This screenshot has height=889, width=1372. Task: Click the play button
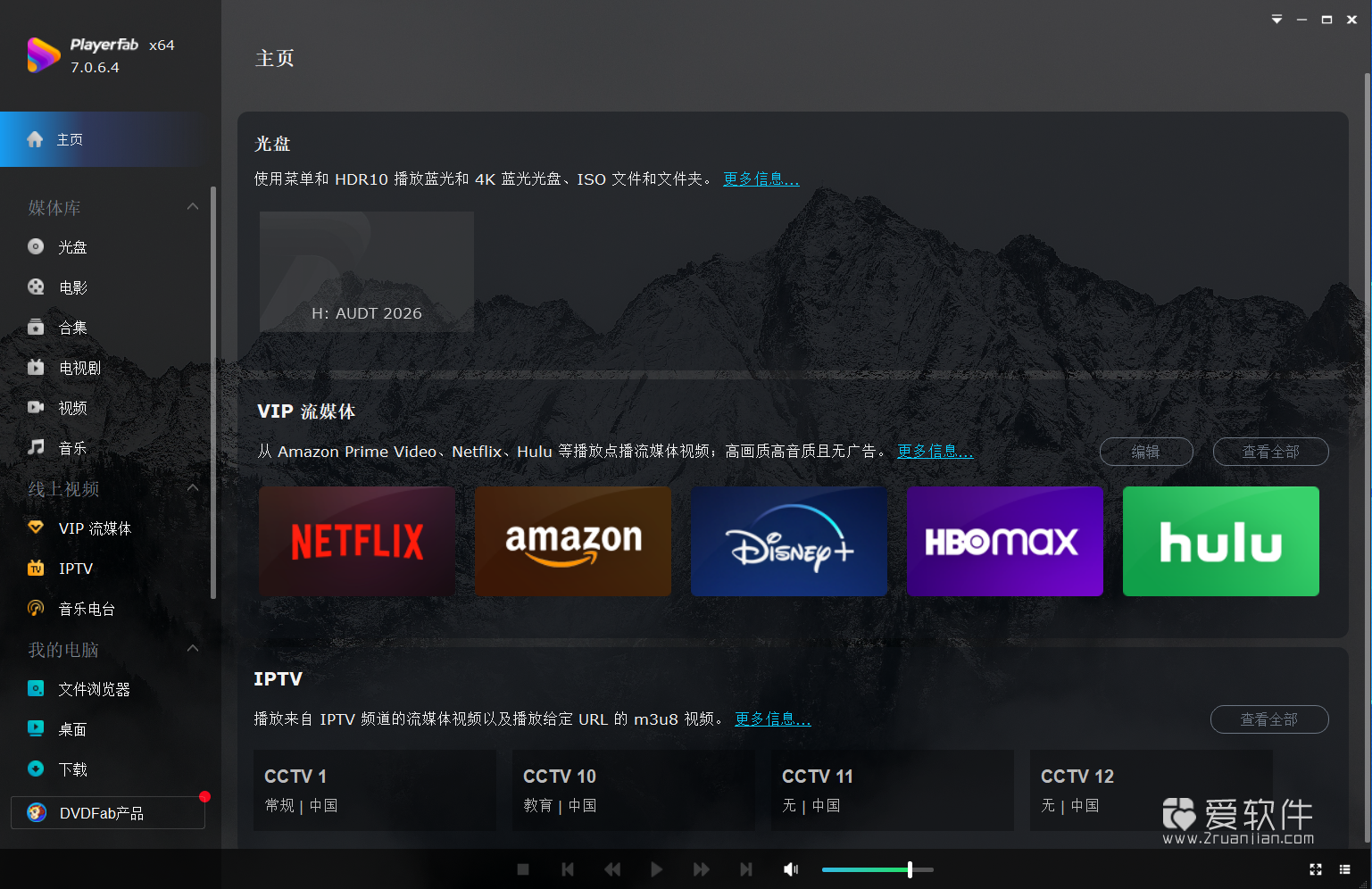(657, 869)
